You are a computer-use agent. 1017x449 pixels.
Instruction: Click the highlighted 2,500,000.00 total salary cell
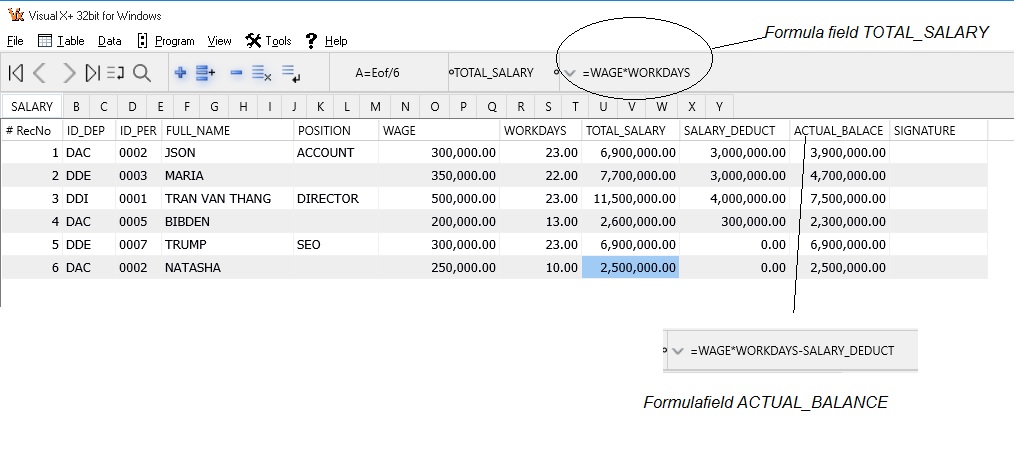[x=630, y=267]
